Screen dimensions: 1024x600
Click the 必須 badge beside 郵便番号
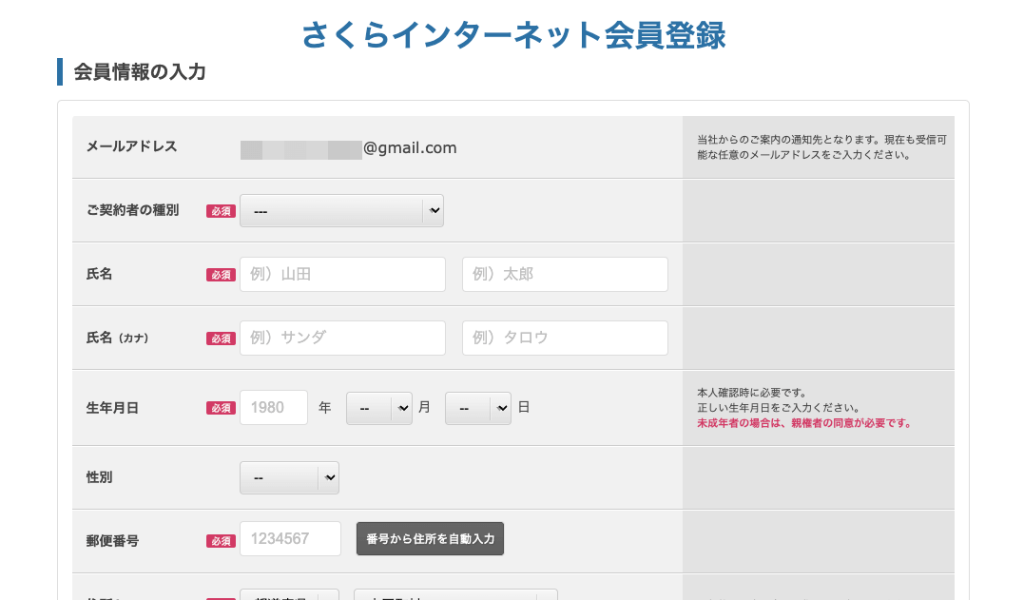pos(221,541)
